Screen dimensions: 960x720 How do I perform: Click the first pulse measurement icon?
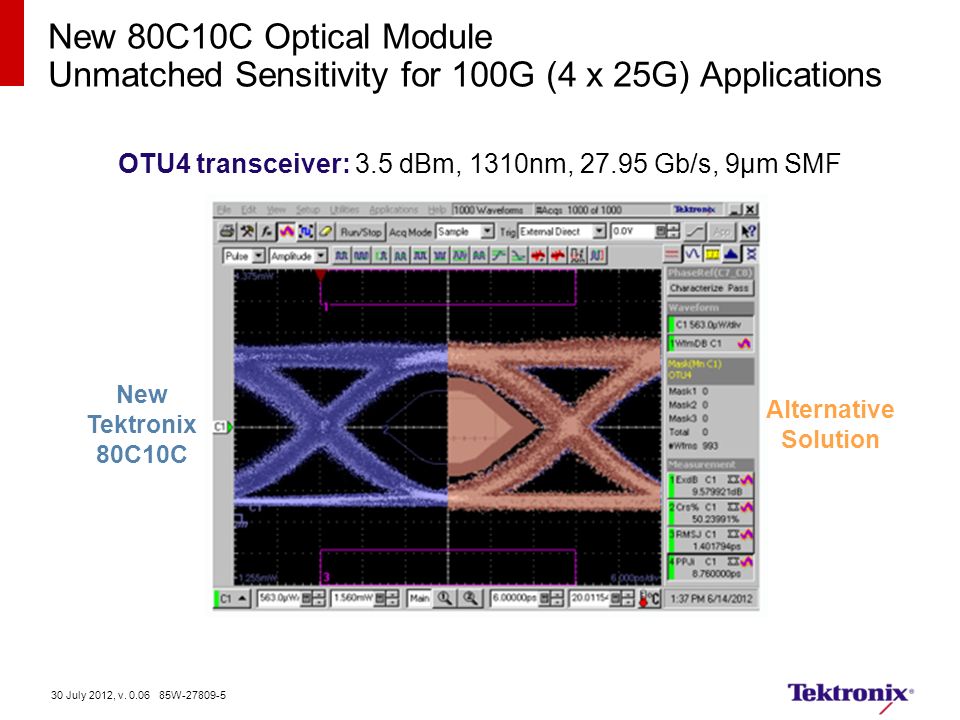pyautogui.click(x=341, y=255)
